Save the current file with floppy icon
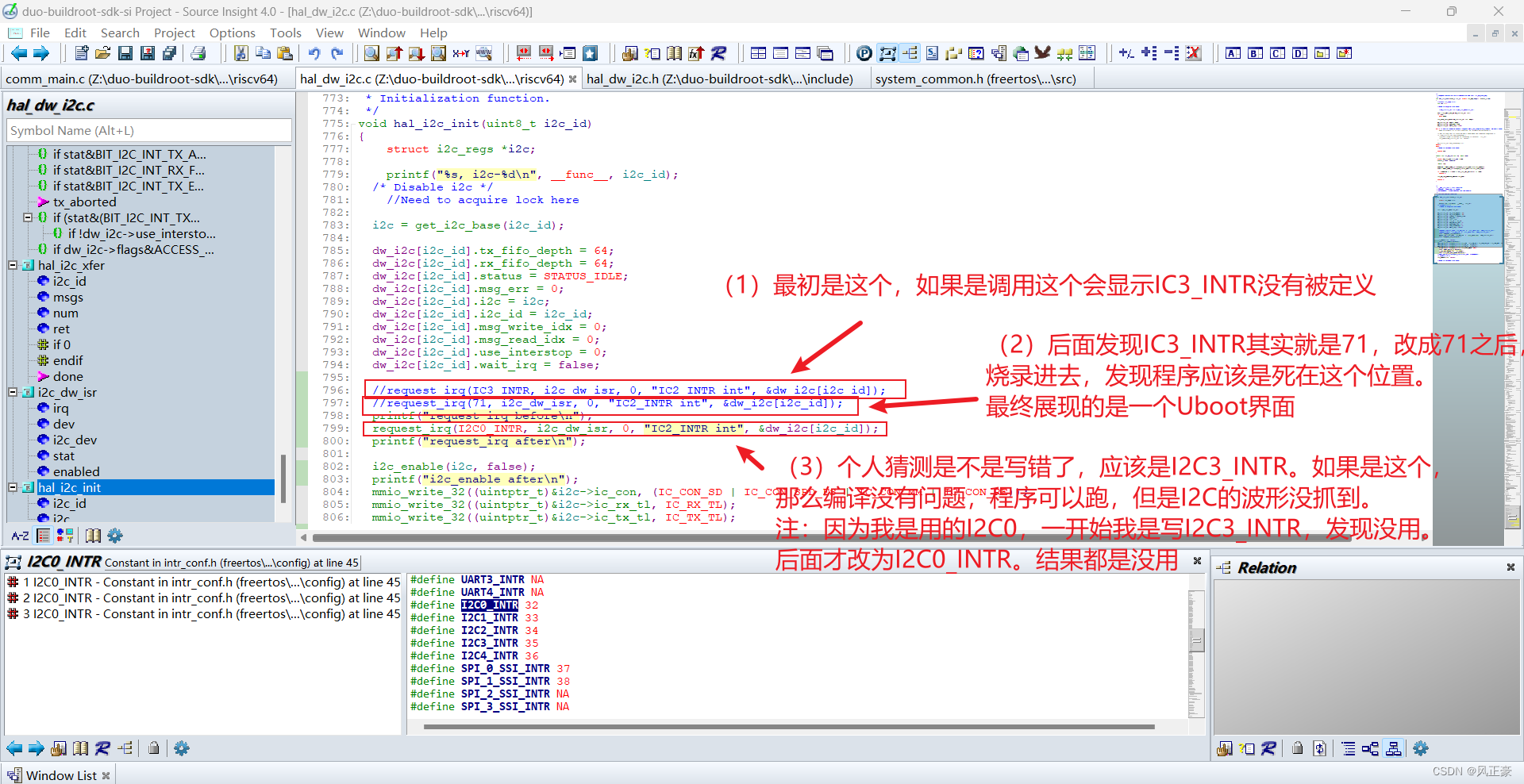The width and height of the screenshot is (1524, 784). click(x=125, y=53)
